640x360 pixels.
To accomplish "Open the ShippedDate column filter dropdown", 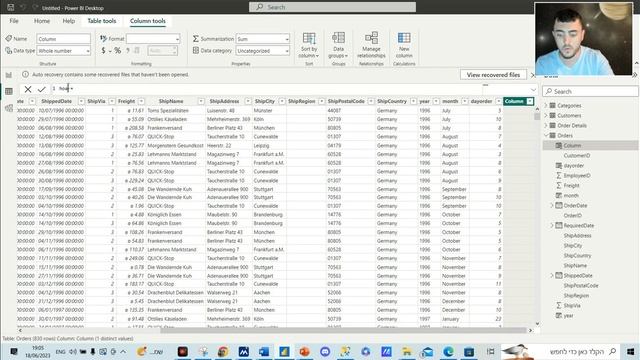I will click(x=81, y=101).
